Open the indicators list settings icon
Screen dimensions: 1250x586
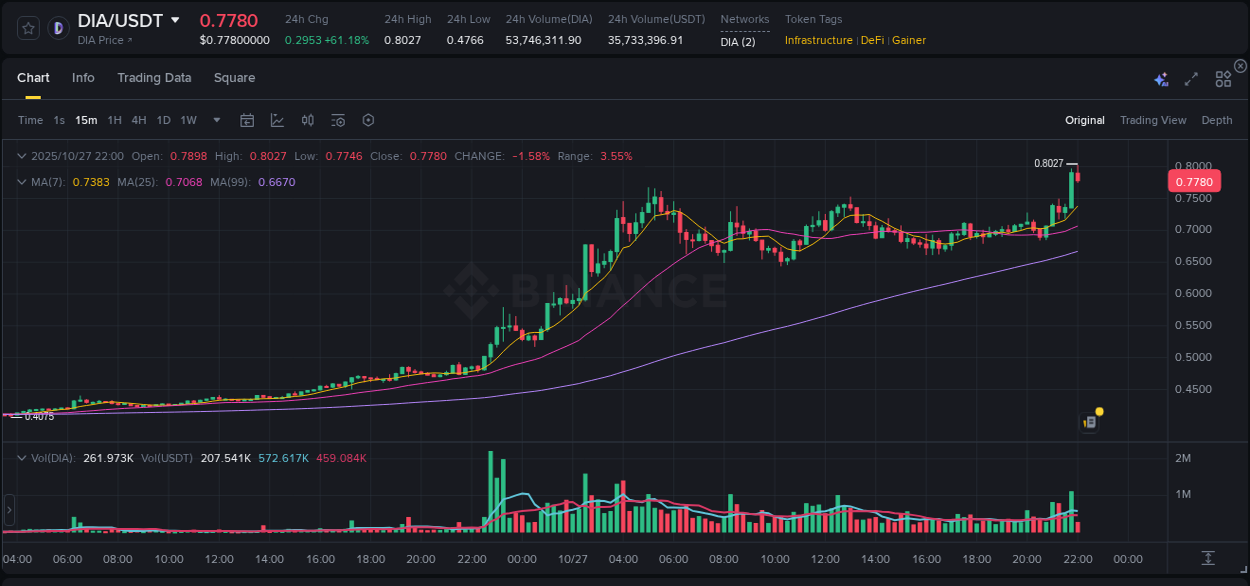pos(338,120)
